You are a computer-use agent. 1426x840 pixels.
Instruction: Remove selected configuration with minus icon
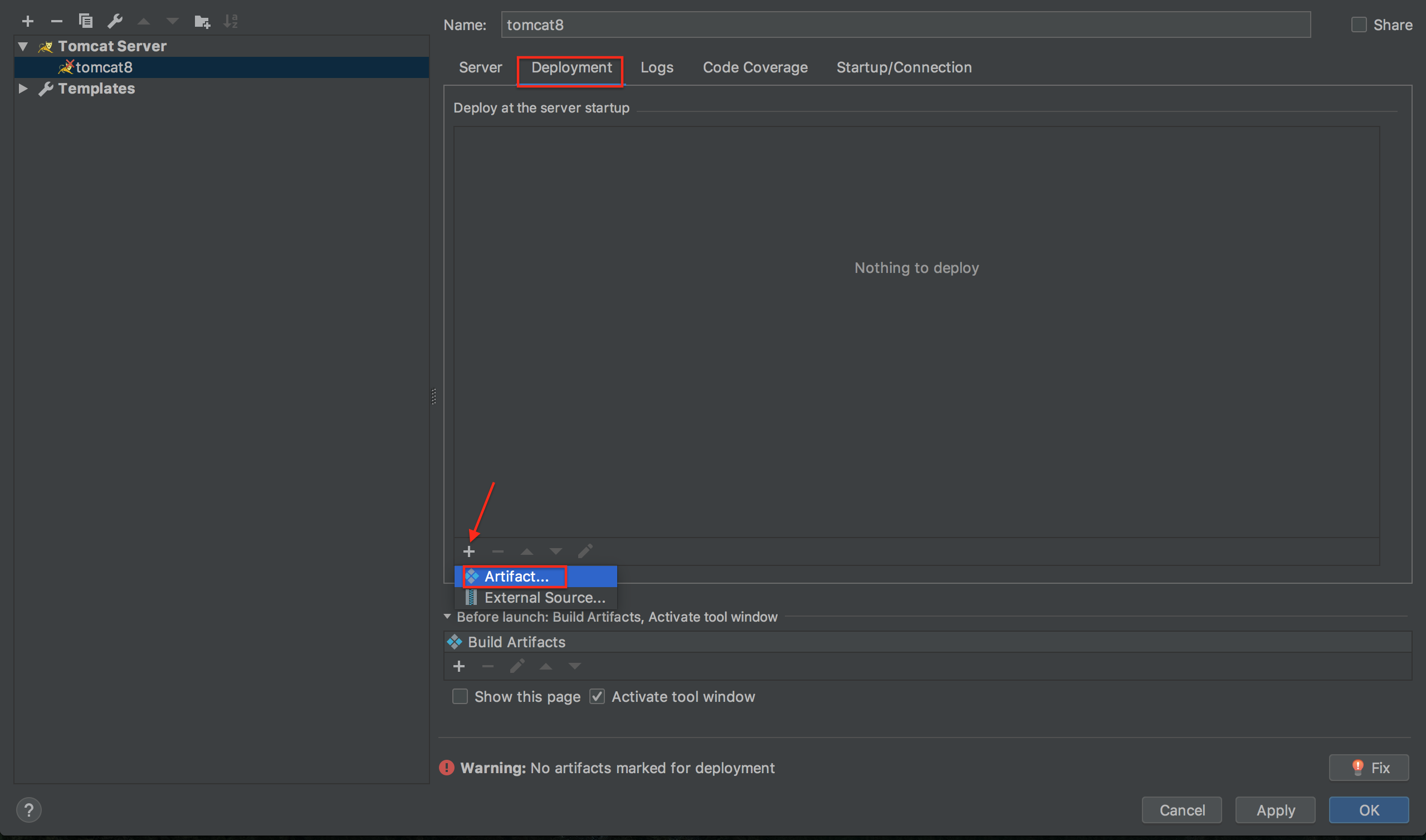coord(57,22)
